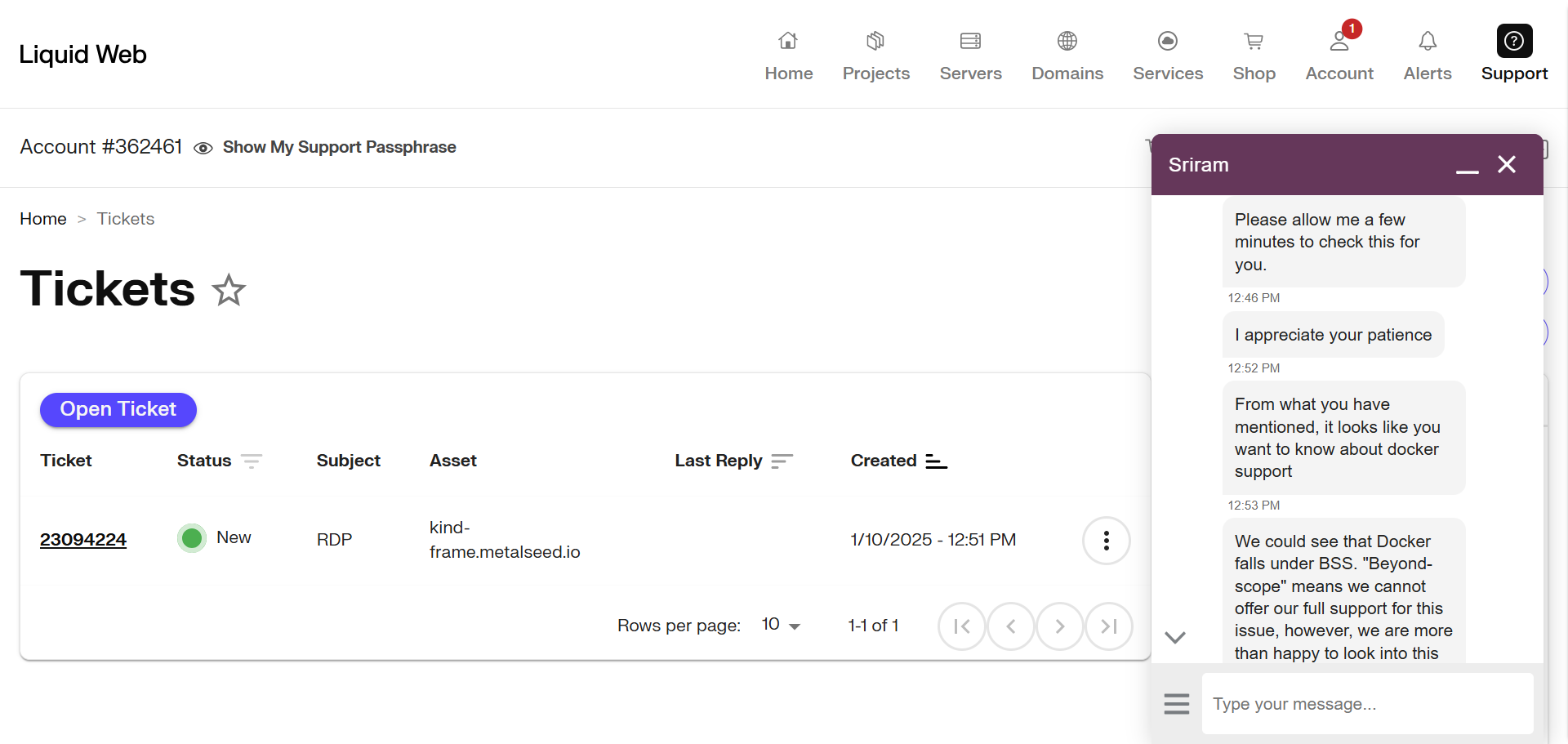Viewport: 1568px width, 744px height.
Task: Click the Tickets breadcrumb
Action: pyautogui.click(x=126, y=219)
